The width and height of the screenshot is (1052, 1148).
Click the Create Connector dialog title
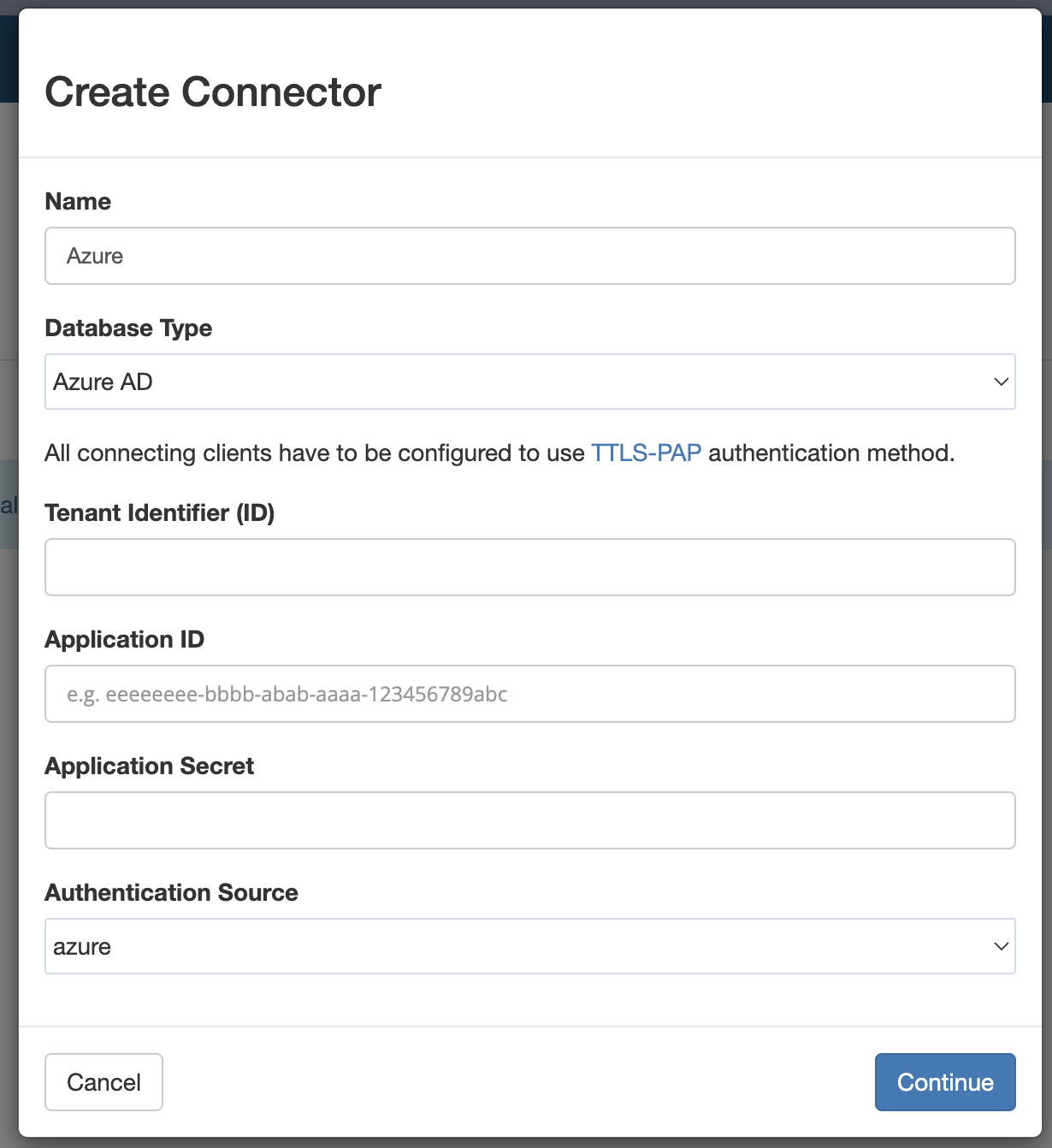213,92
